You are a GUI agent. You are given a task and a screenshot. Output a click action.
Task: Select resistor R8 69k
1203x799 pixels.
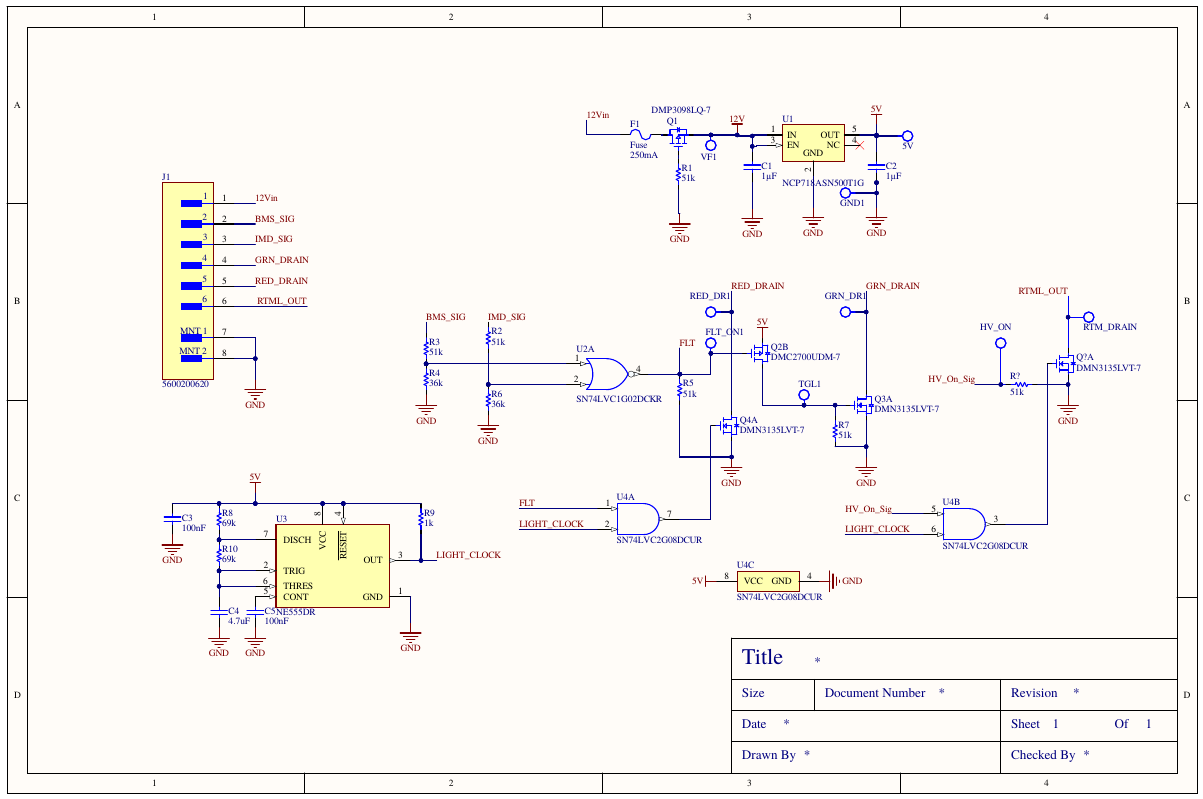point(219,518)
